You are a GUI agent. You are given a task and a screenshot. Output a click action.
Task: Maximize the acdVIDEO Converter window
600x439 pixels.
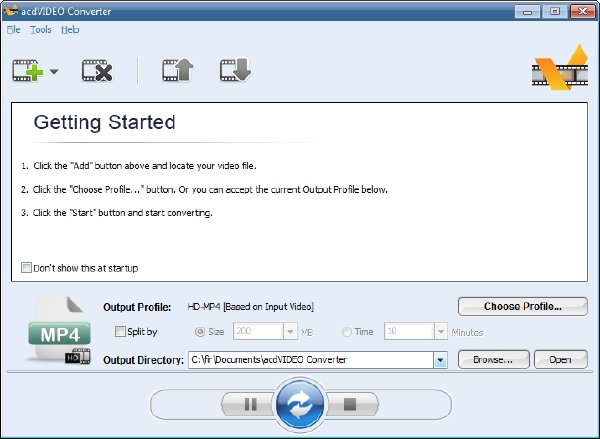pos(555,11)
